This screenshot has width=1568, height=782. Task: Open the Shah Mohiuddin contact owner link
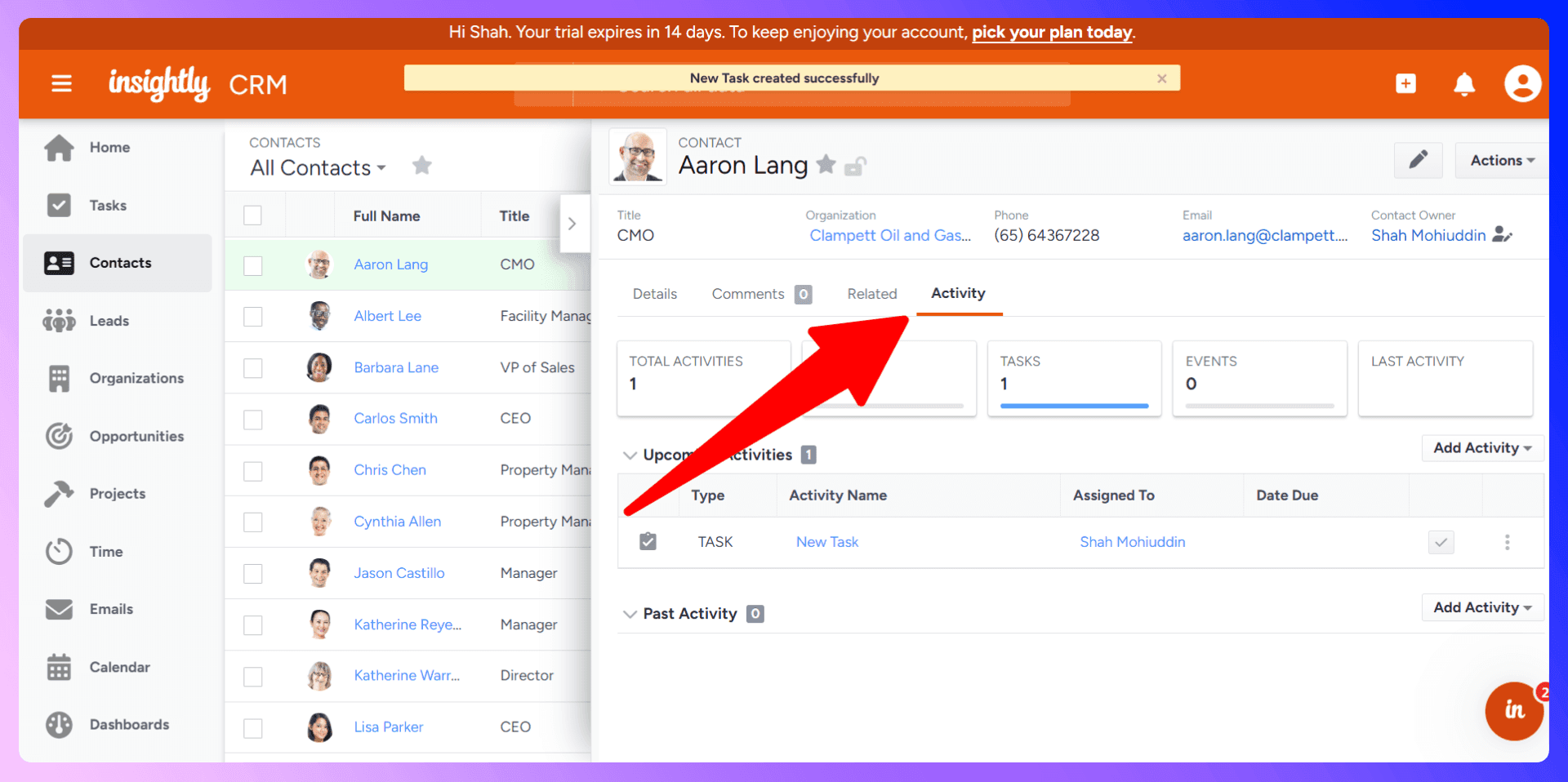(x=1428, y=235)
